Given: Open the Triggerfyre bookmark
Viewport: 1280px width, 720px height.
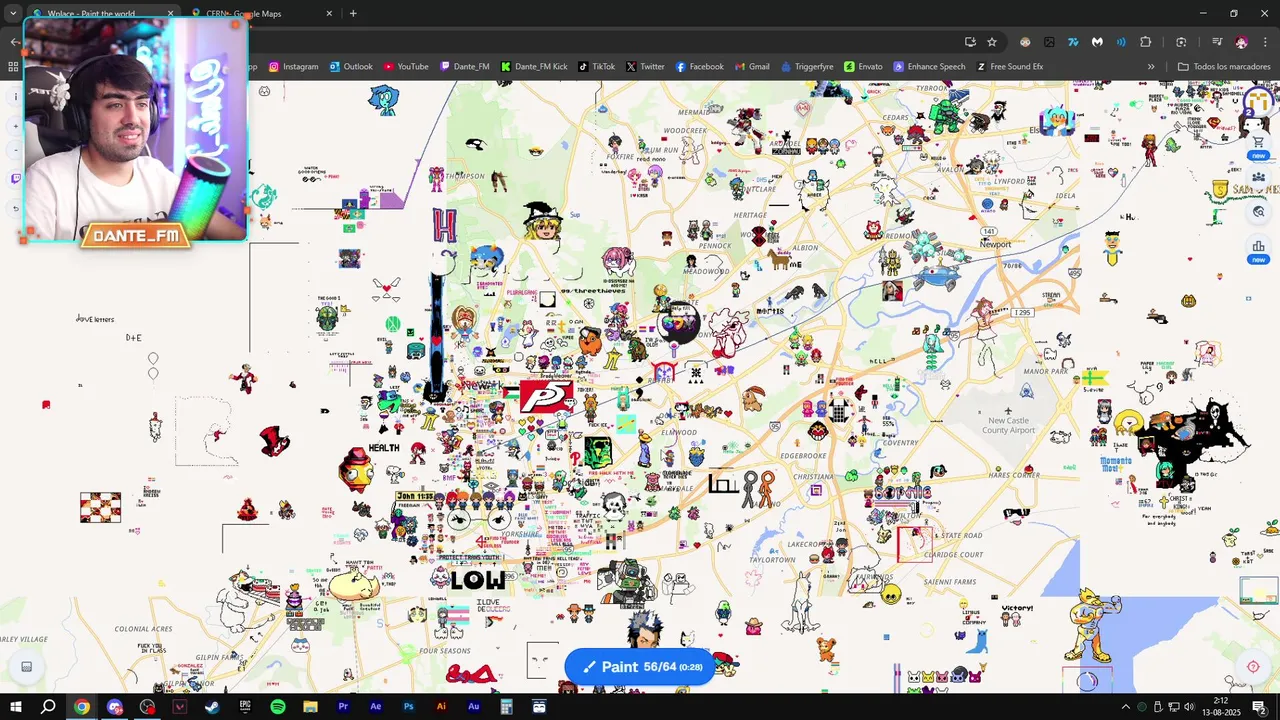Looking at the screenshot, I should coord(807,67).
